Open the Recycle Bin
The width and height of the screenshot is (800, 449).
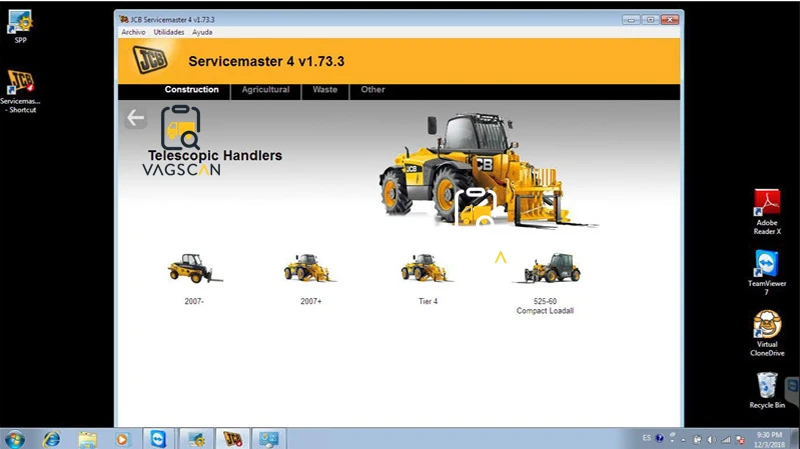click(x=767, y=390)
